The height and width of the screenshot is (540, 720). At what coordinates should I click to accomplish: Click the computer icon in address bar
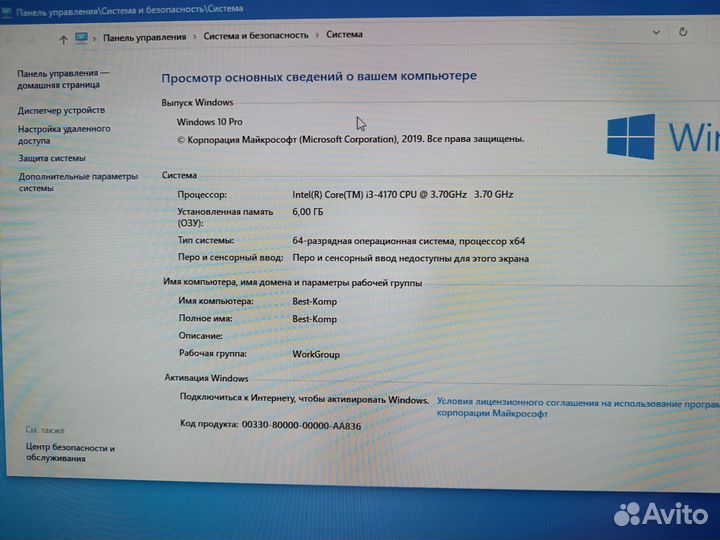pos(81,38)
